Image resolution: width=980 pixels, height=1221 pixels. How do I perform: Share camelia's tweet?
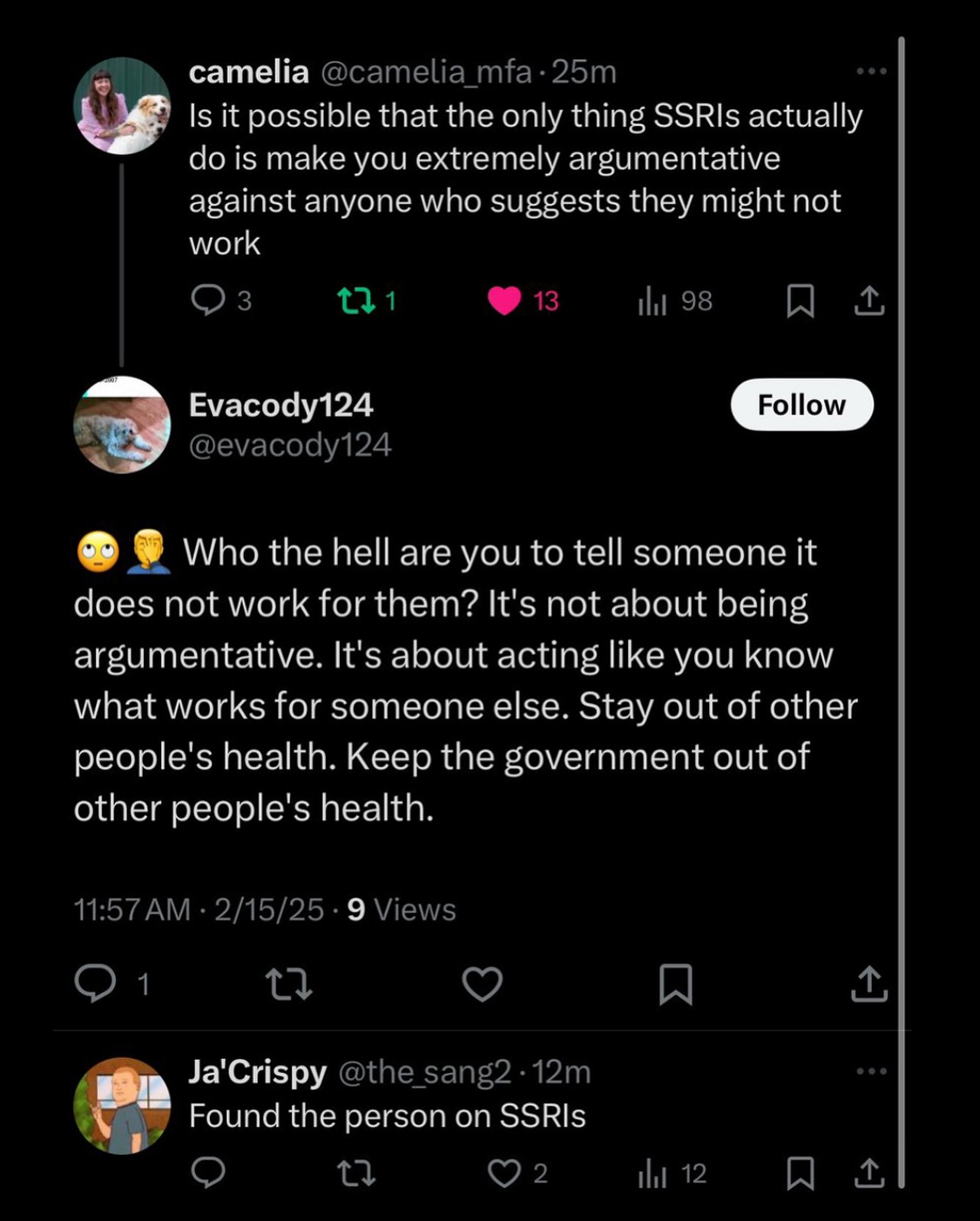868,302
